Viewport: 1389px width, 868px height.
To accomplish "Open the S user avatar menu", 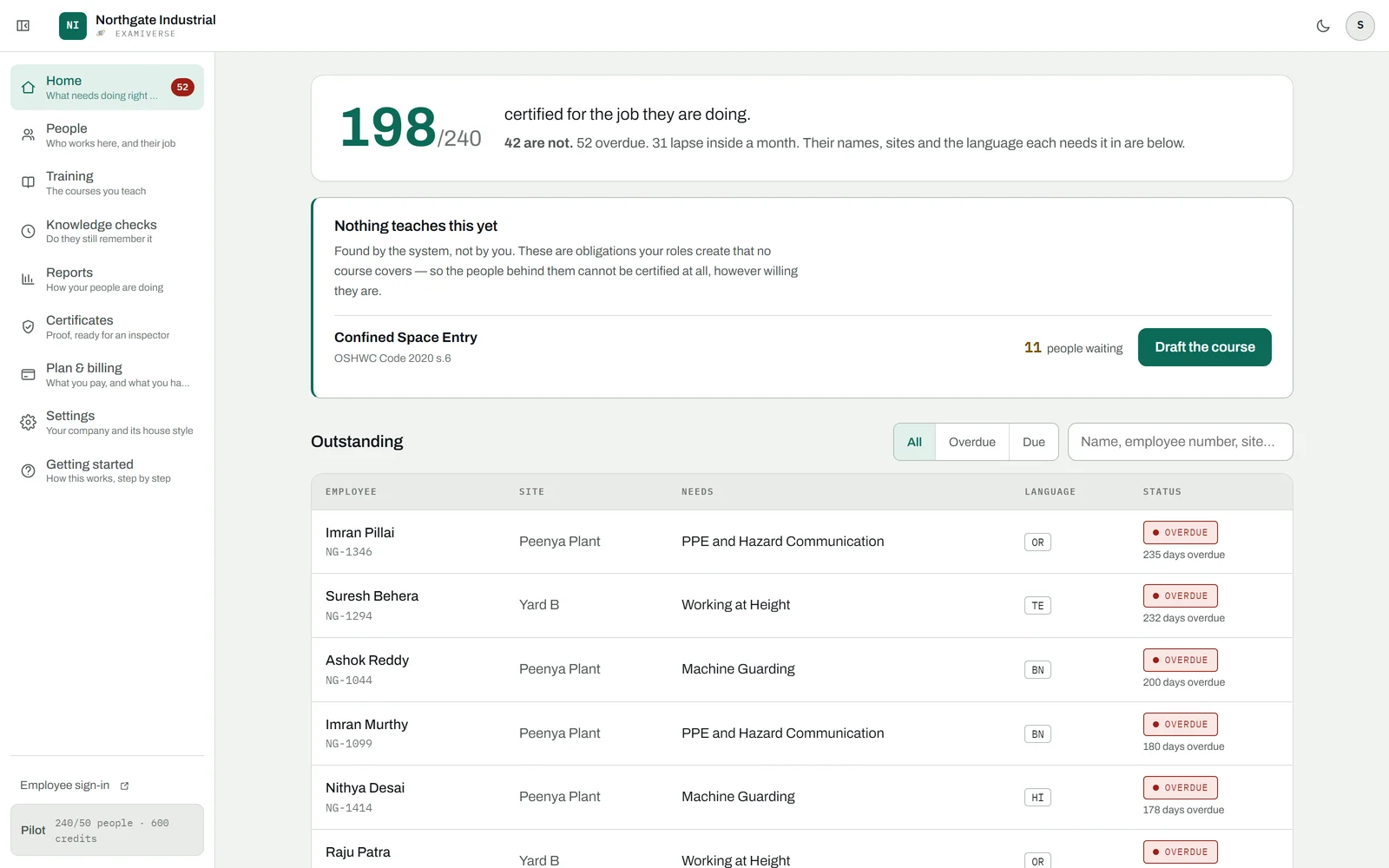I will pyautogui.click(x=1360, y=26).
